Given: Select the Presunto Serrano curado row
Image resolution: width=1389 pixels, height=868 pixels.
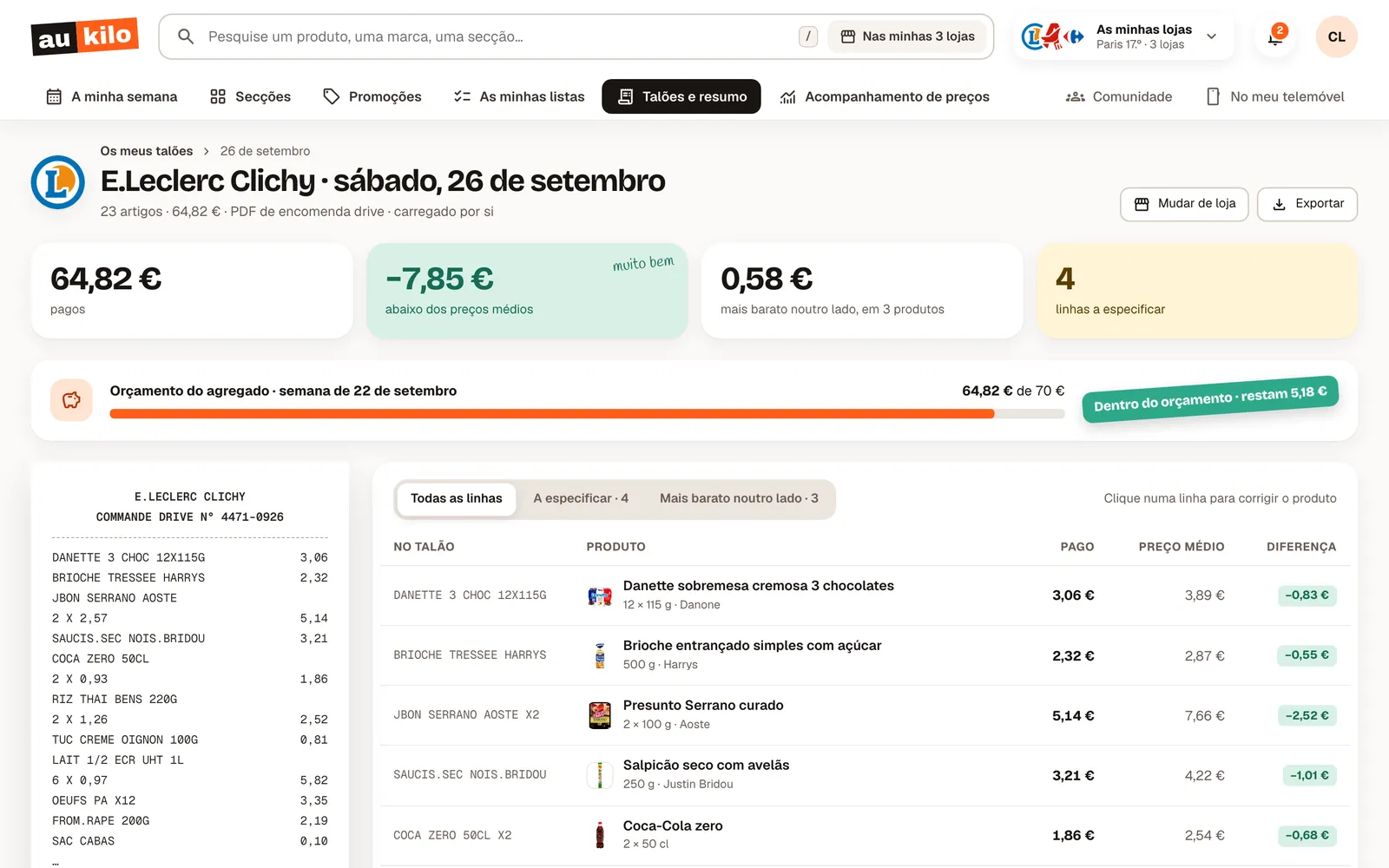Looking at the screenshot, I should click(865, 715).
